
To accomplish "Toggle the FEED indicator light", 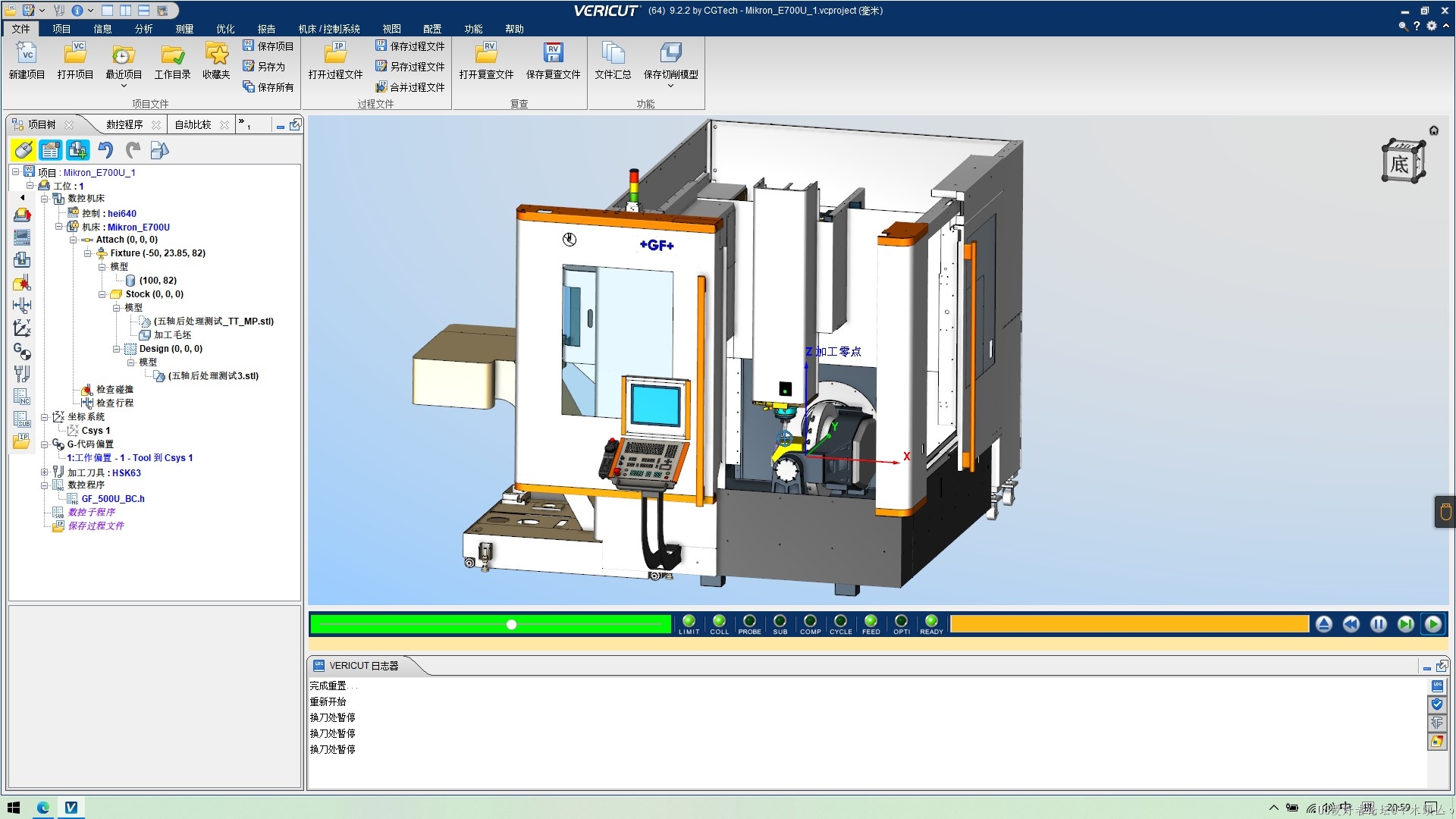I will pos(871,624).
